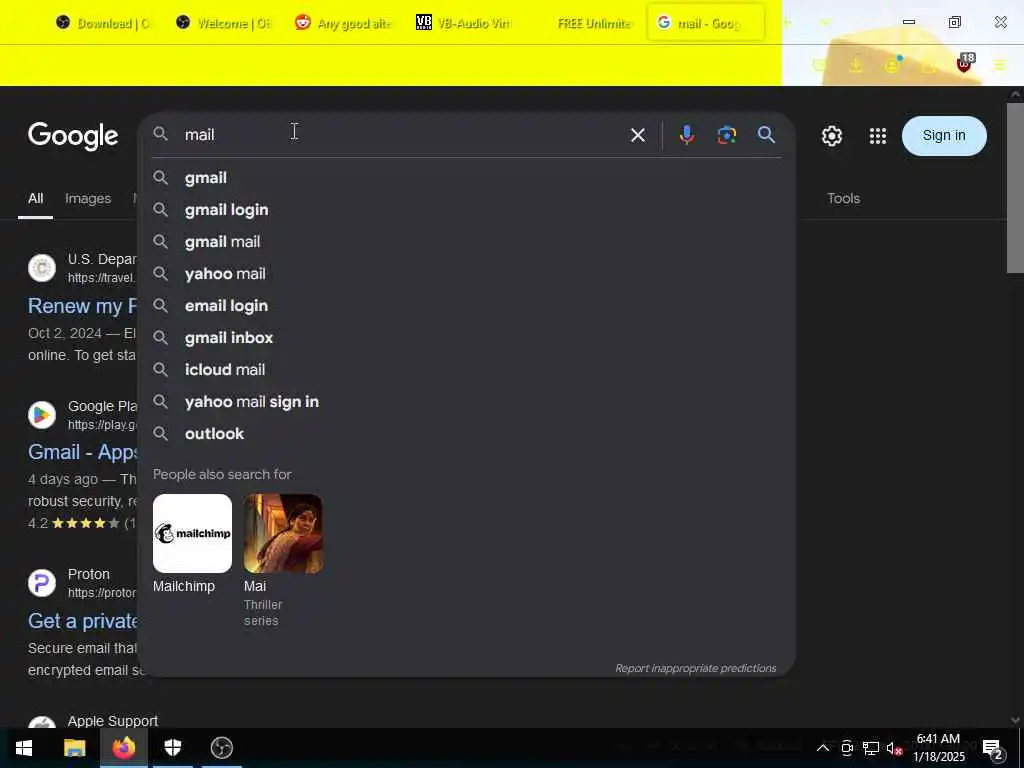Open the notification center icon with 2 badge
The height and width of the screenshot is (768, 1024).
point(993,749)
